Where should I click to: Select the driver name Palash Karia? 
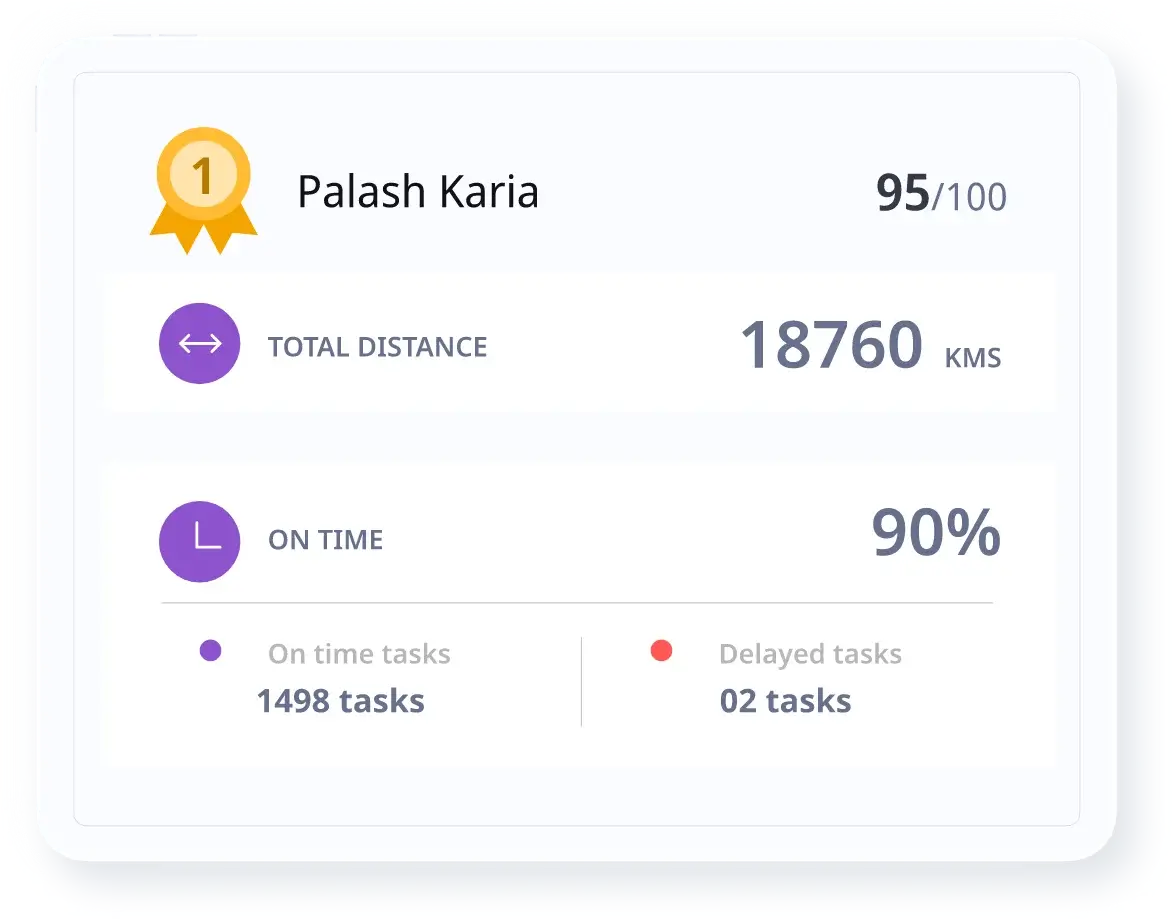(418, 191)
